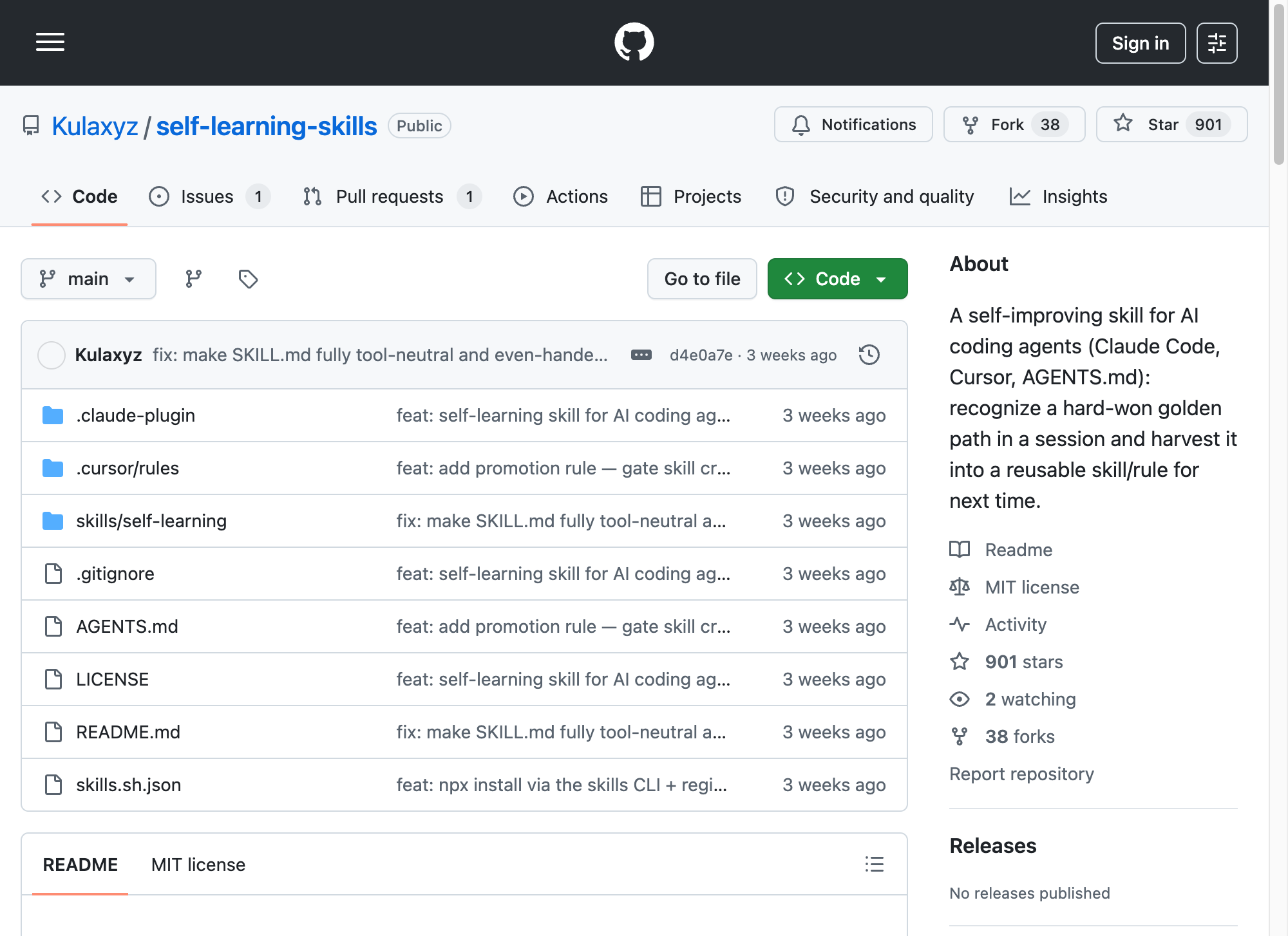Click the Notifications button

click(853, 124)
